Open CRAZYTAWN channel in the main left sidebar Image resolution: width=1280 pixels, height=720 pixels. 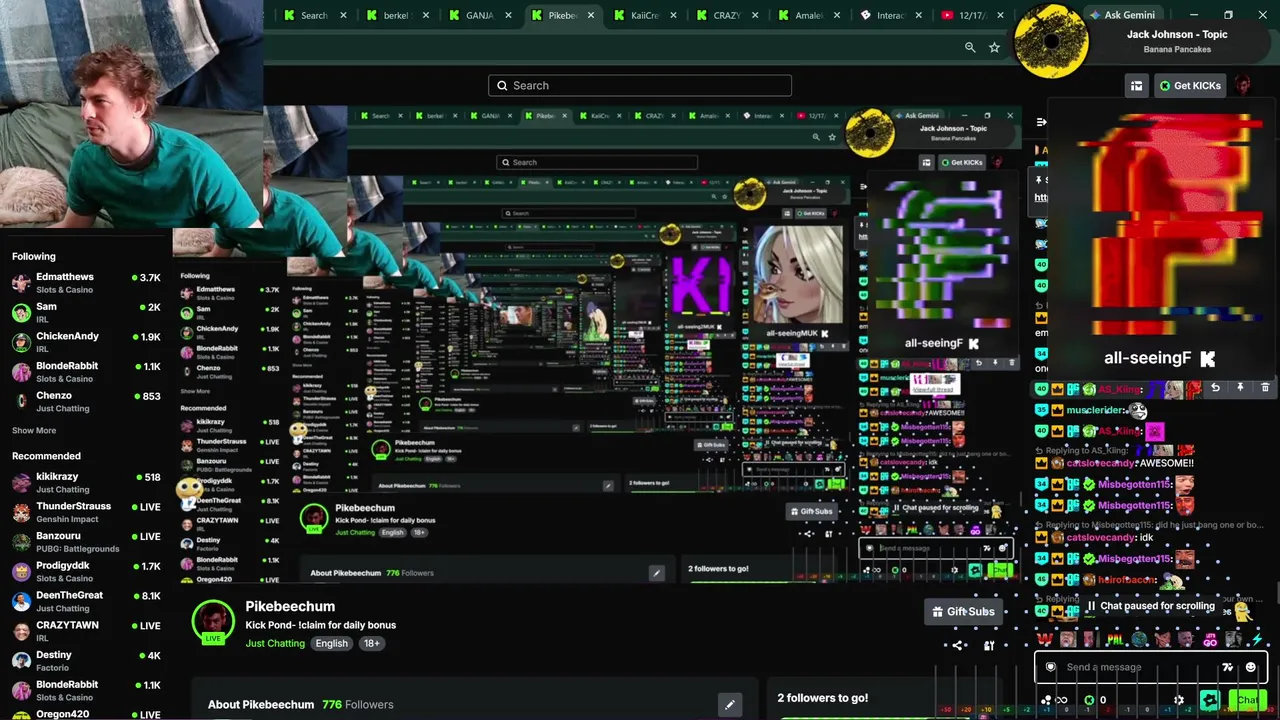tap(86, 631)
